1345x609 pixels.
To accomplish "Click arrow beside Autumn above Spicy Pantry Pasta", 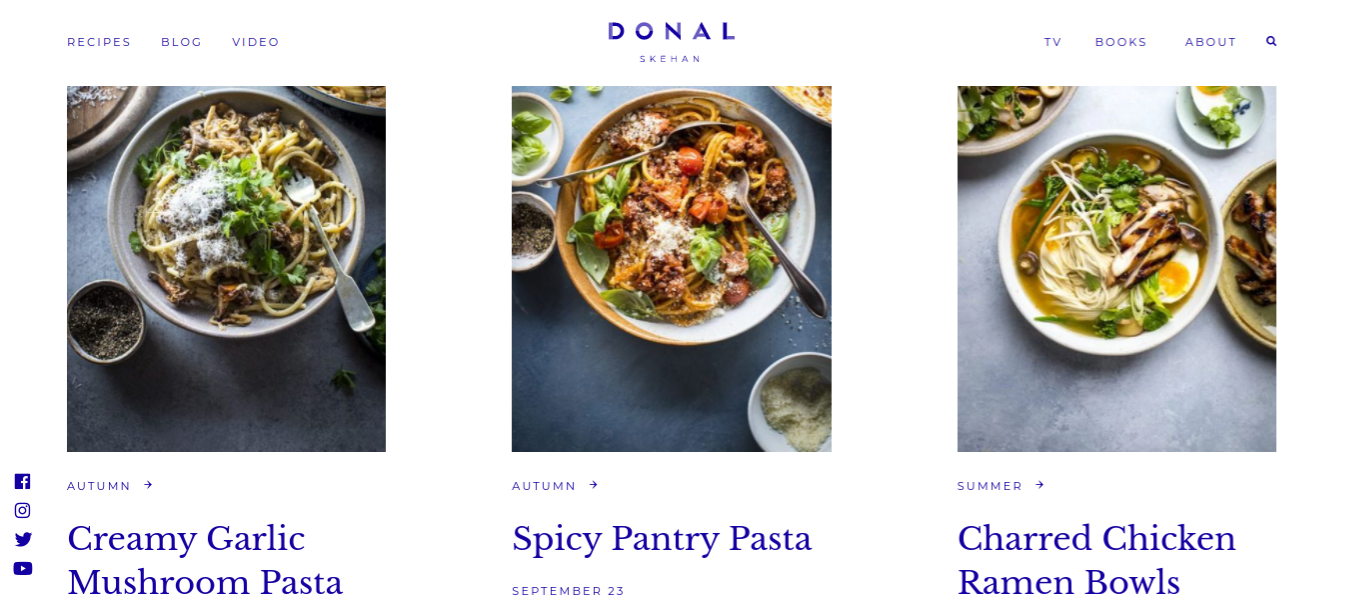I will (593, 485).
